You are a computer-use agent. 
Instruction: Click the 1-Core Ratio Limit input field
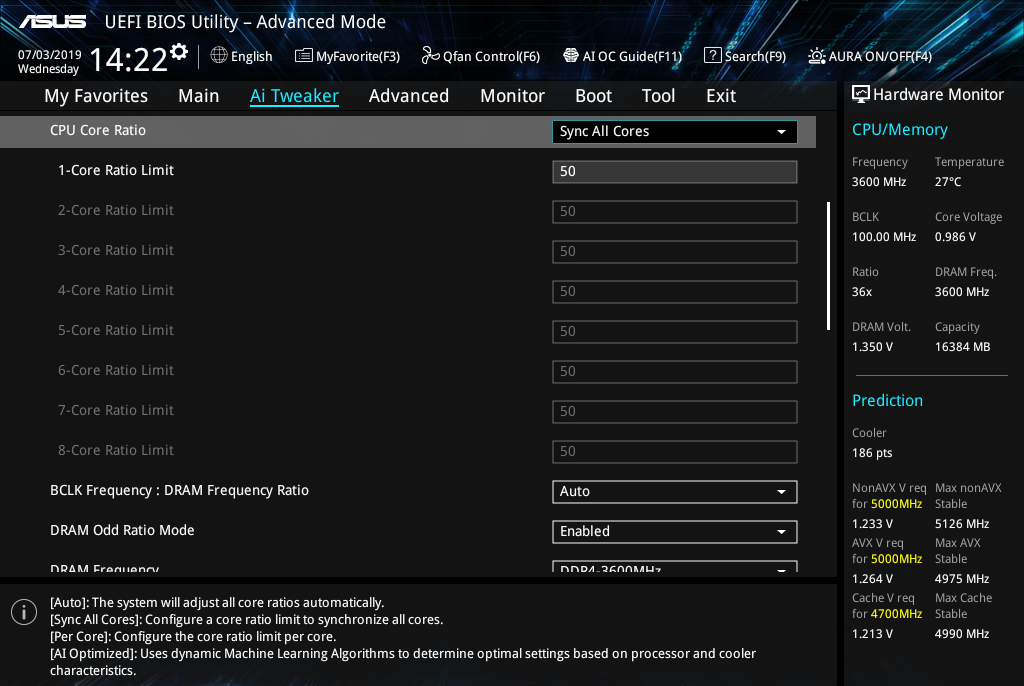[x=675, y=172]
